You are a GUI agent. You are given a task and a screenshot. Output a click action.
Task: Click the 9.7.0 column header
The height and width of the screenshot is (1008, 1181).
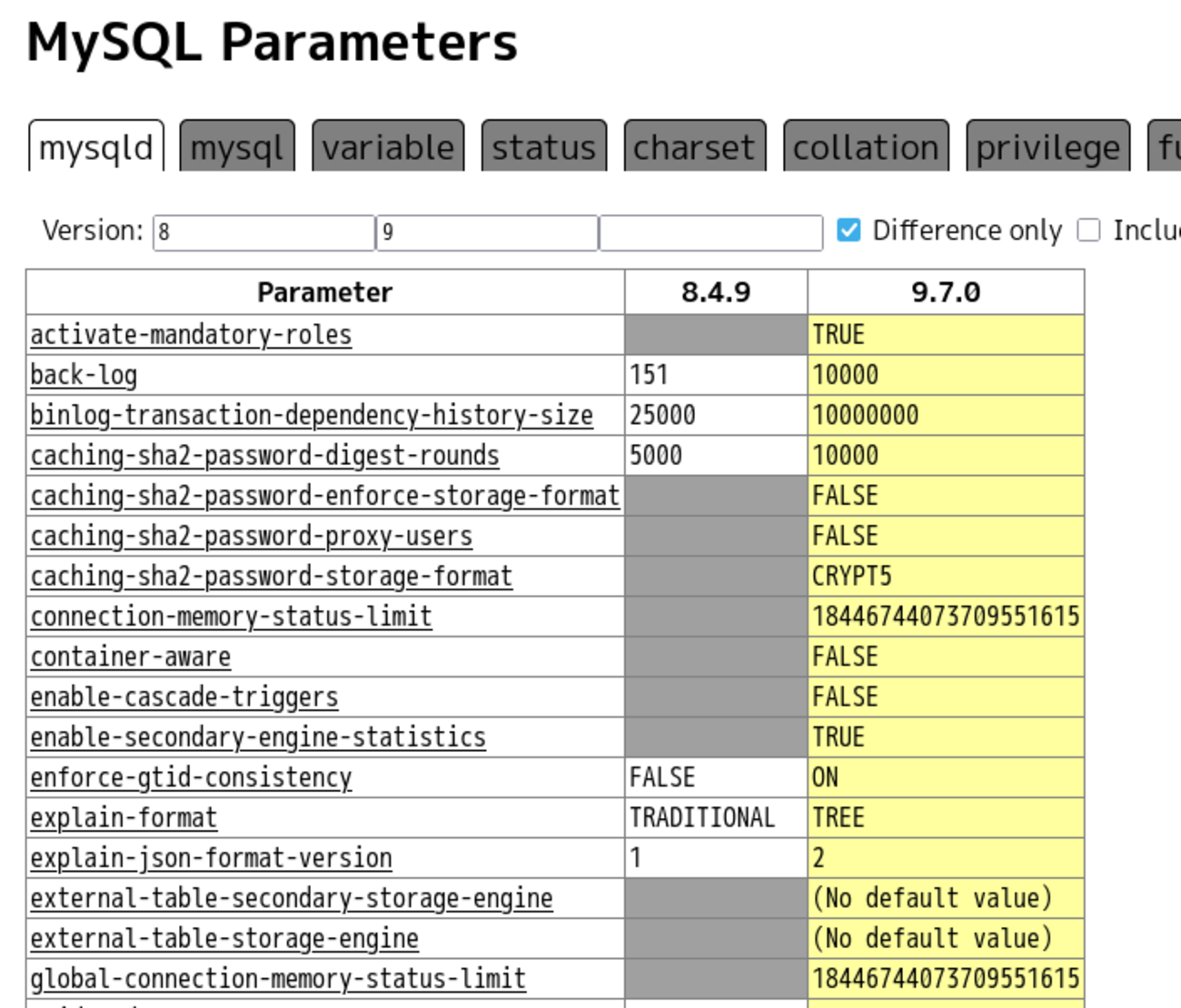[946, 292]
